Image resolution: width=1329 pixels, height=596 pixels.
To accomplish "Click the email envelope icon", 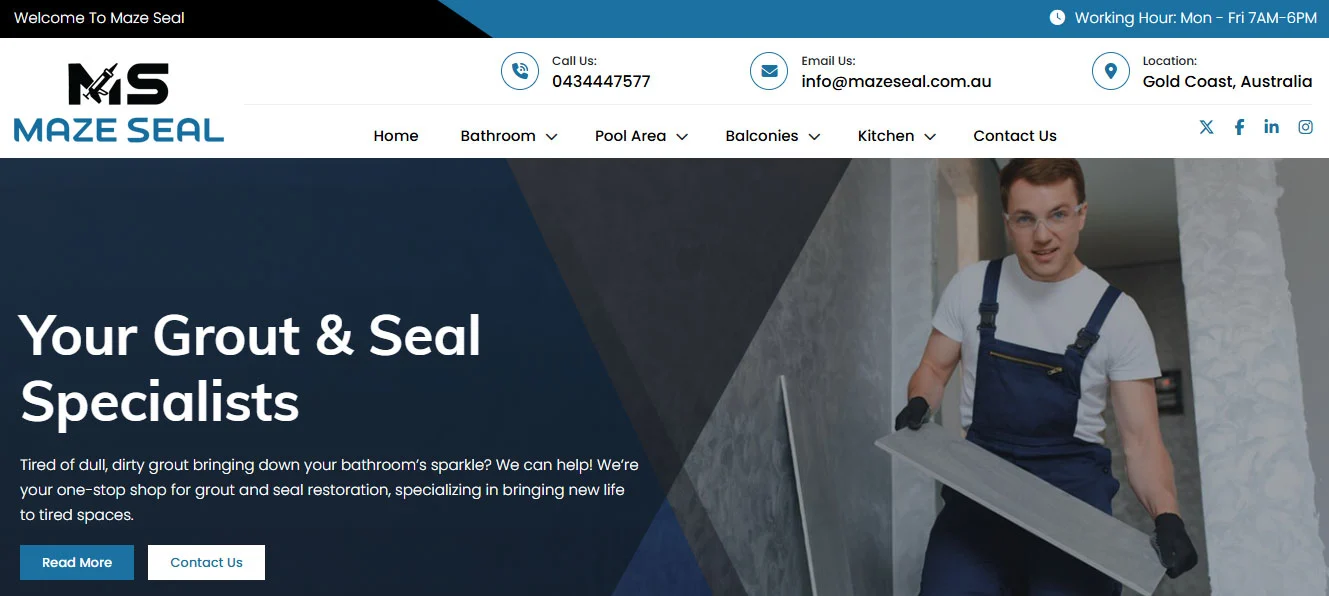I will (769, 71).
